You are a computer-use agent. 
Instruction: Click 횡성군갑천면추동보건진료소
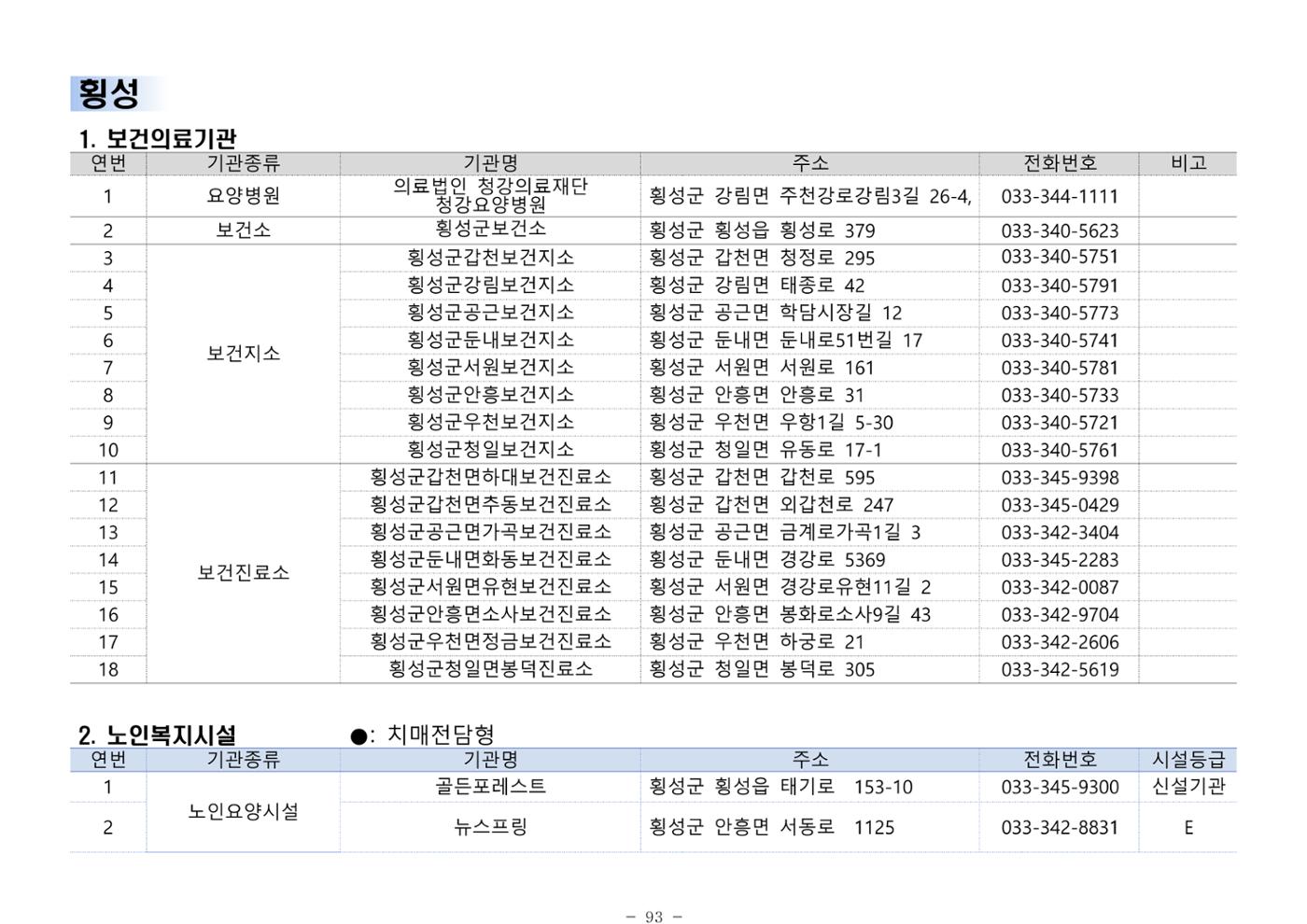[x=490, y=504]
